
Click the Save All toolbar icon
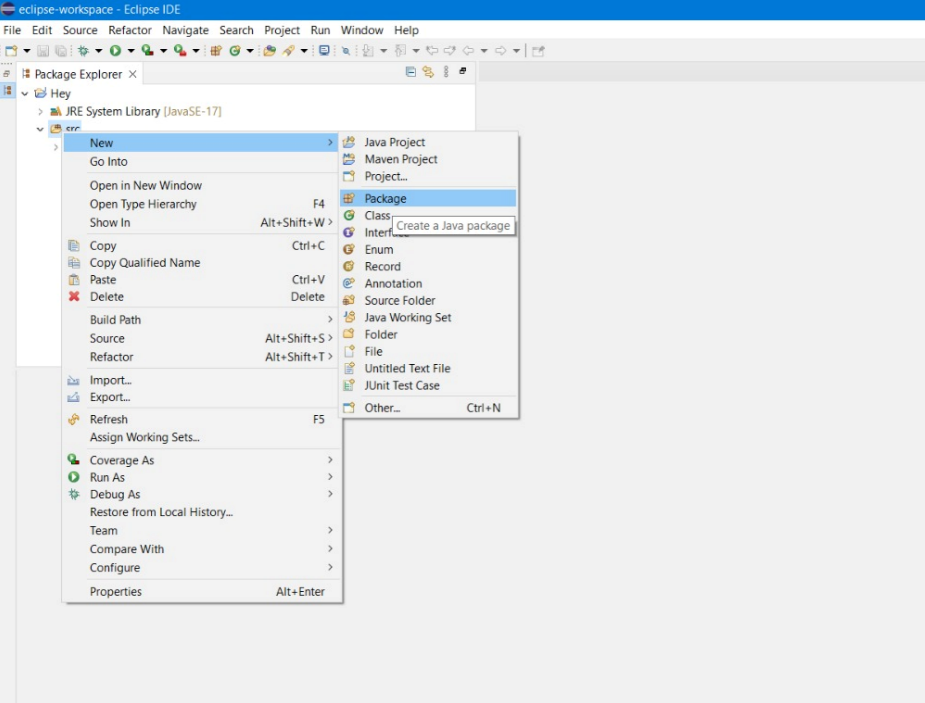tap(61, 51)
